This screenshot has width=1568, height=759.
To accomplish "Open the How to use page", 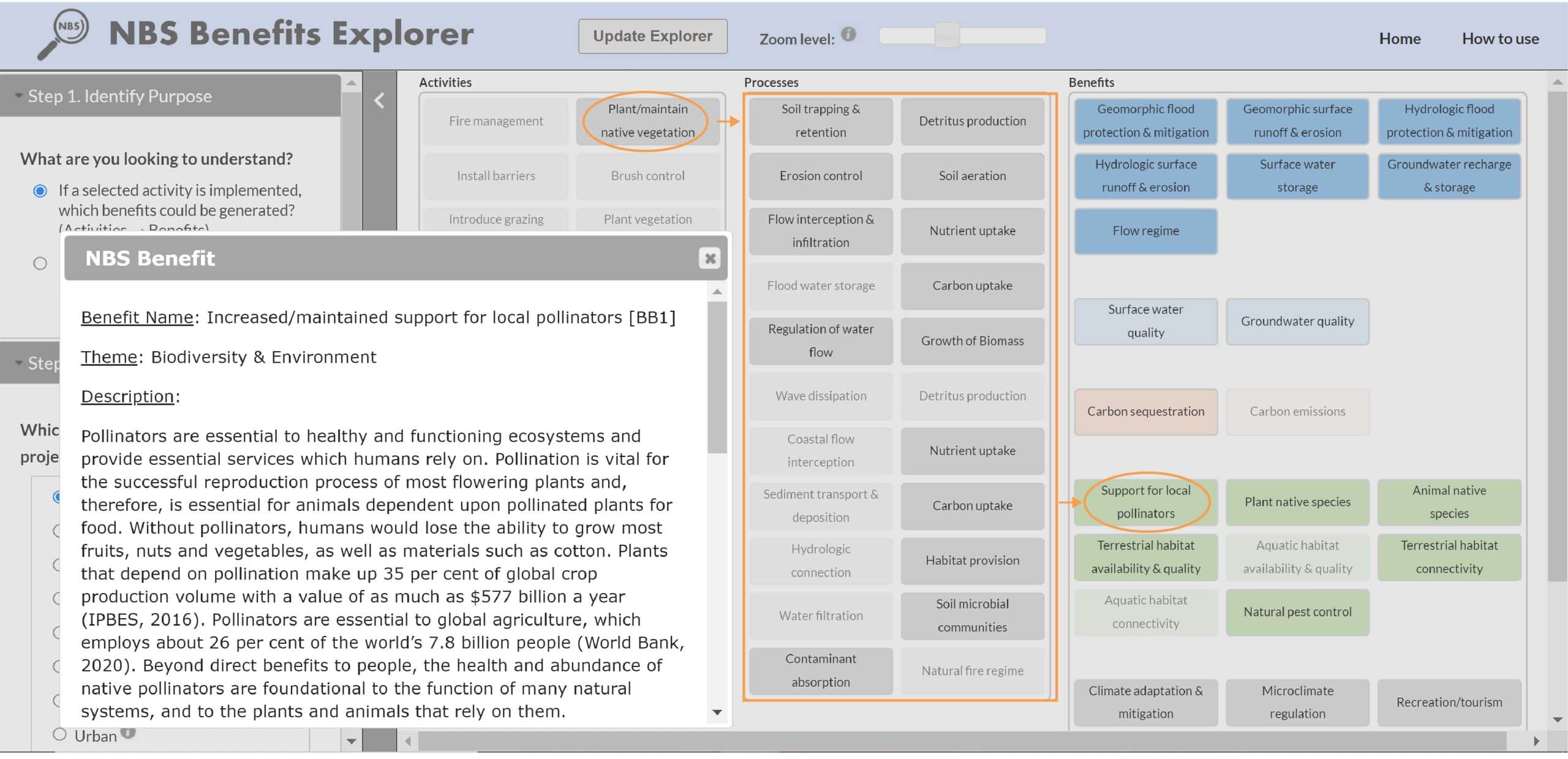I will [x=1500, y=39].
